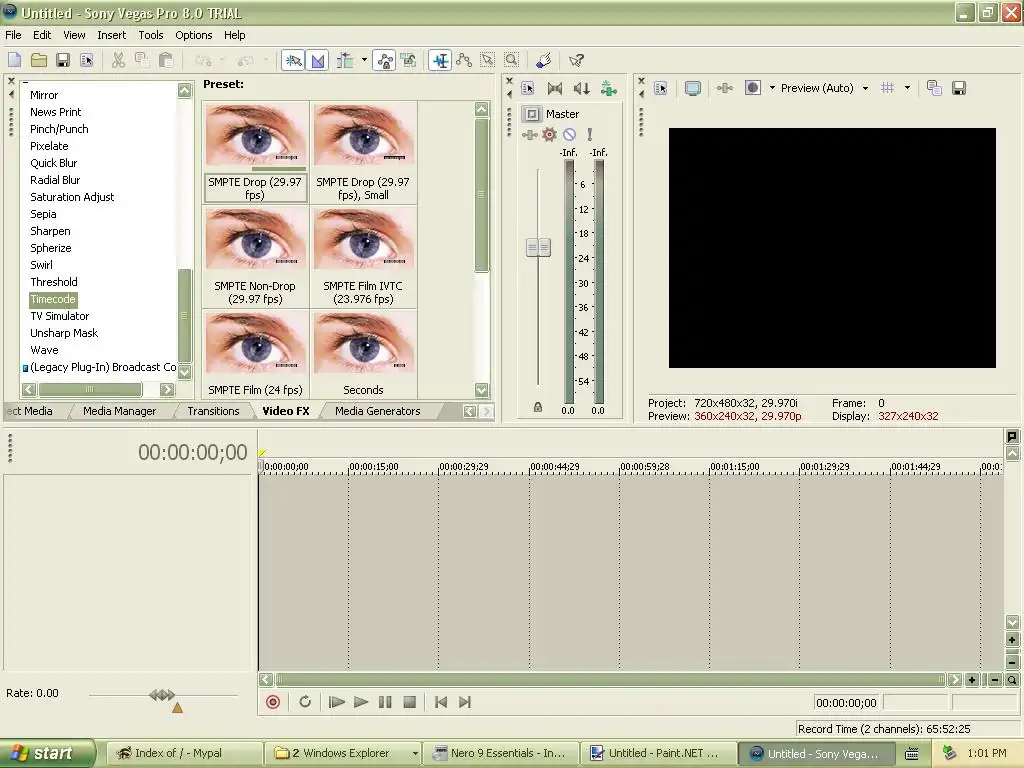Copy snapshot to clipboard in preview
This screenshot has width=1024, height=768.
click(x=935, y=88)
